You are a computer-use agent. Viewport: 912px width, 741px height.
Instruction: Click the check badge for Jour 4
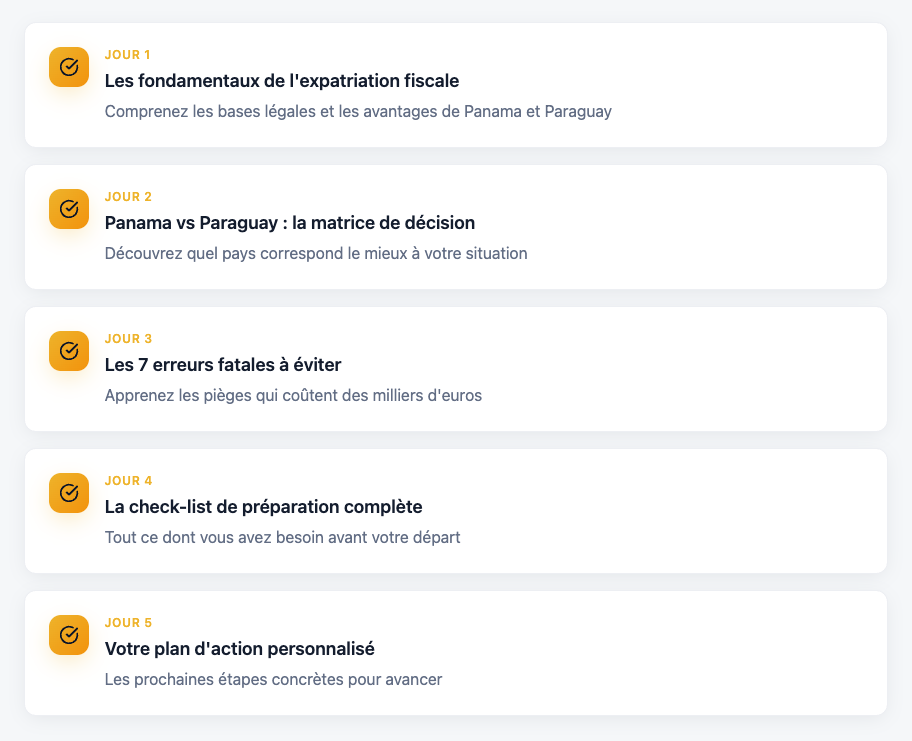click(x=69, y=493)
